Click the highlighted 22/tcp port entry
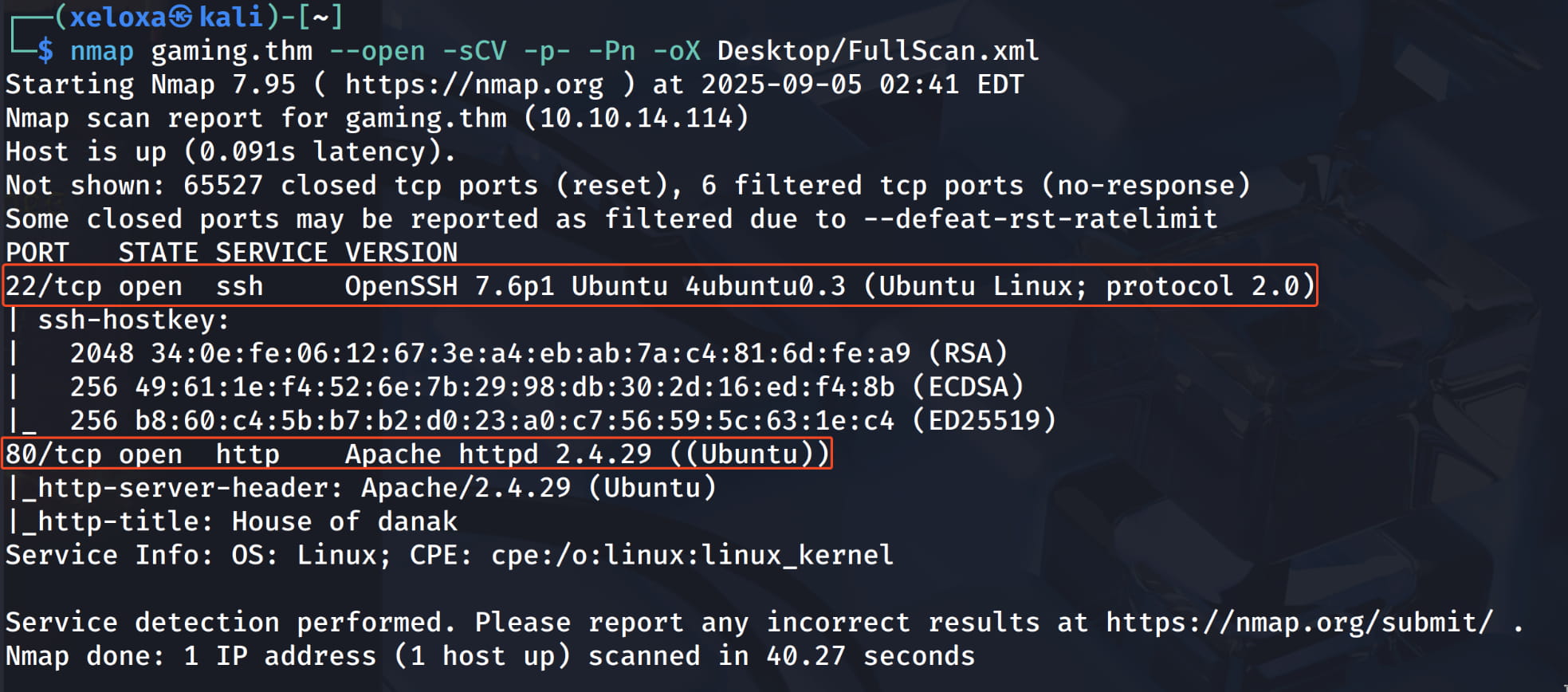1568x692 pixels. point(53,286)
